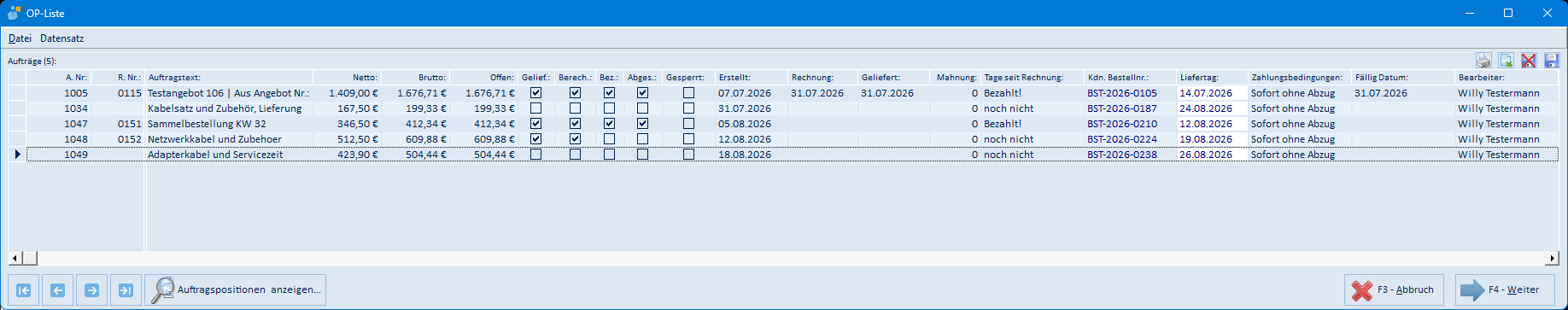Click the Tage seit Rechnung column header
1568x310 pixels.
[1033, 78]
